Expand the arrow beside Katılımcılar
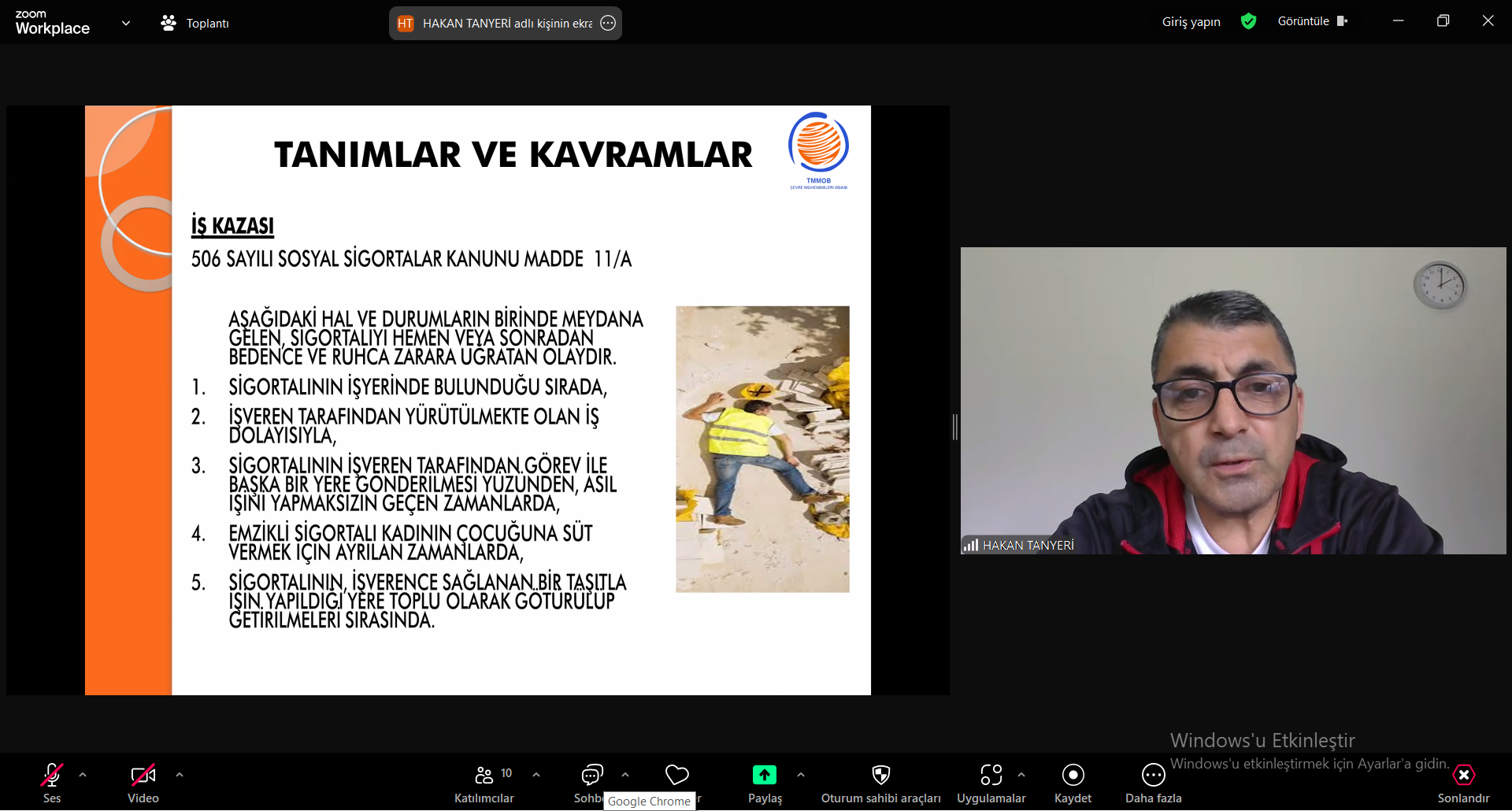 536,775
